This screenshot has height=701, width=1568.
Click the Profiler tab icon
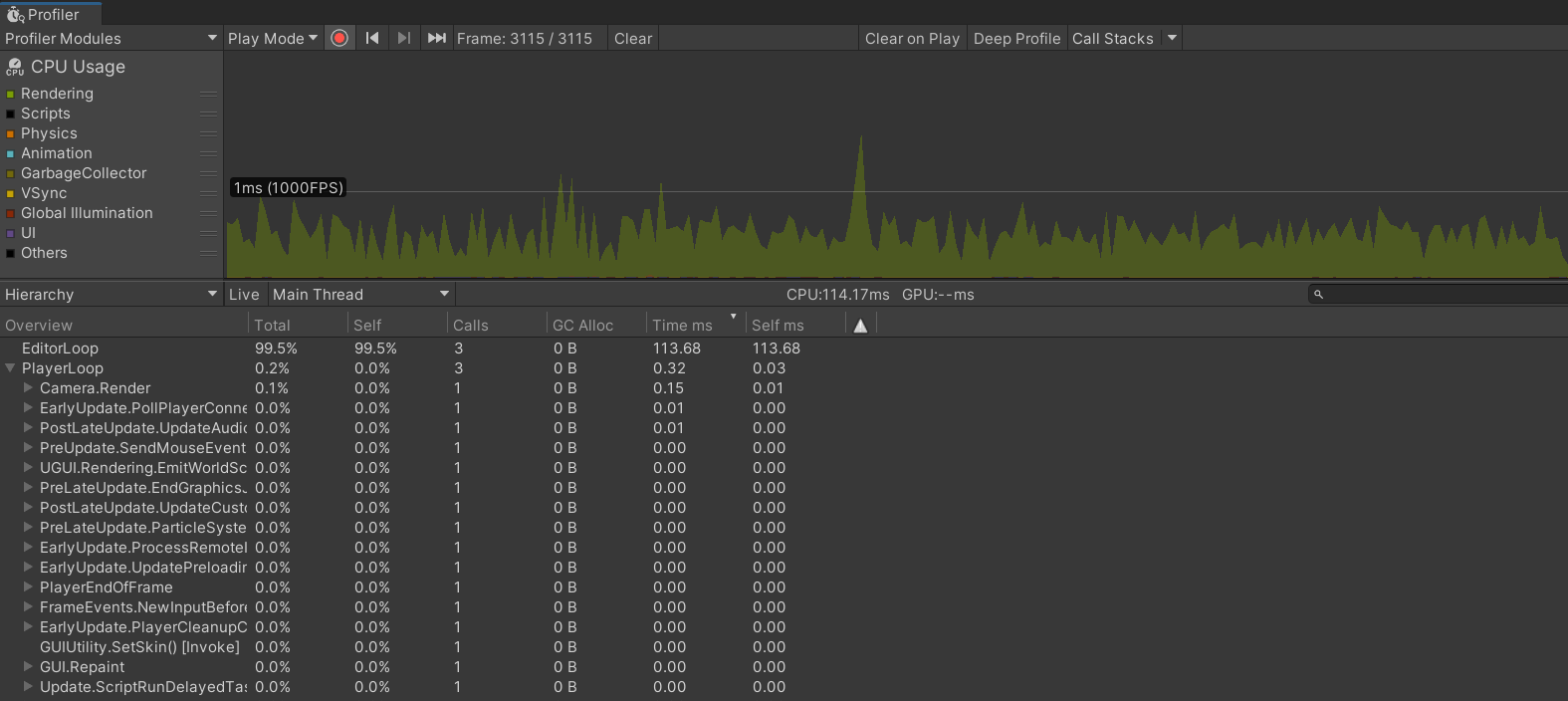[x=15, y=15]
